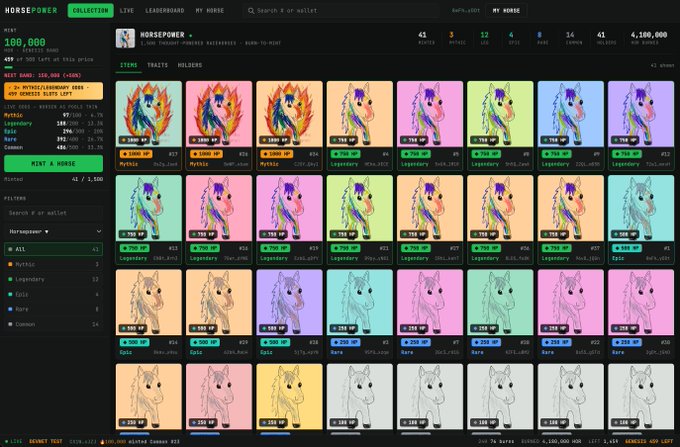680x447 pixels.
Task: Click the Mythic '97/100' live odds row
Action: 53,115
